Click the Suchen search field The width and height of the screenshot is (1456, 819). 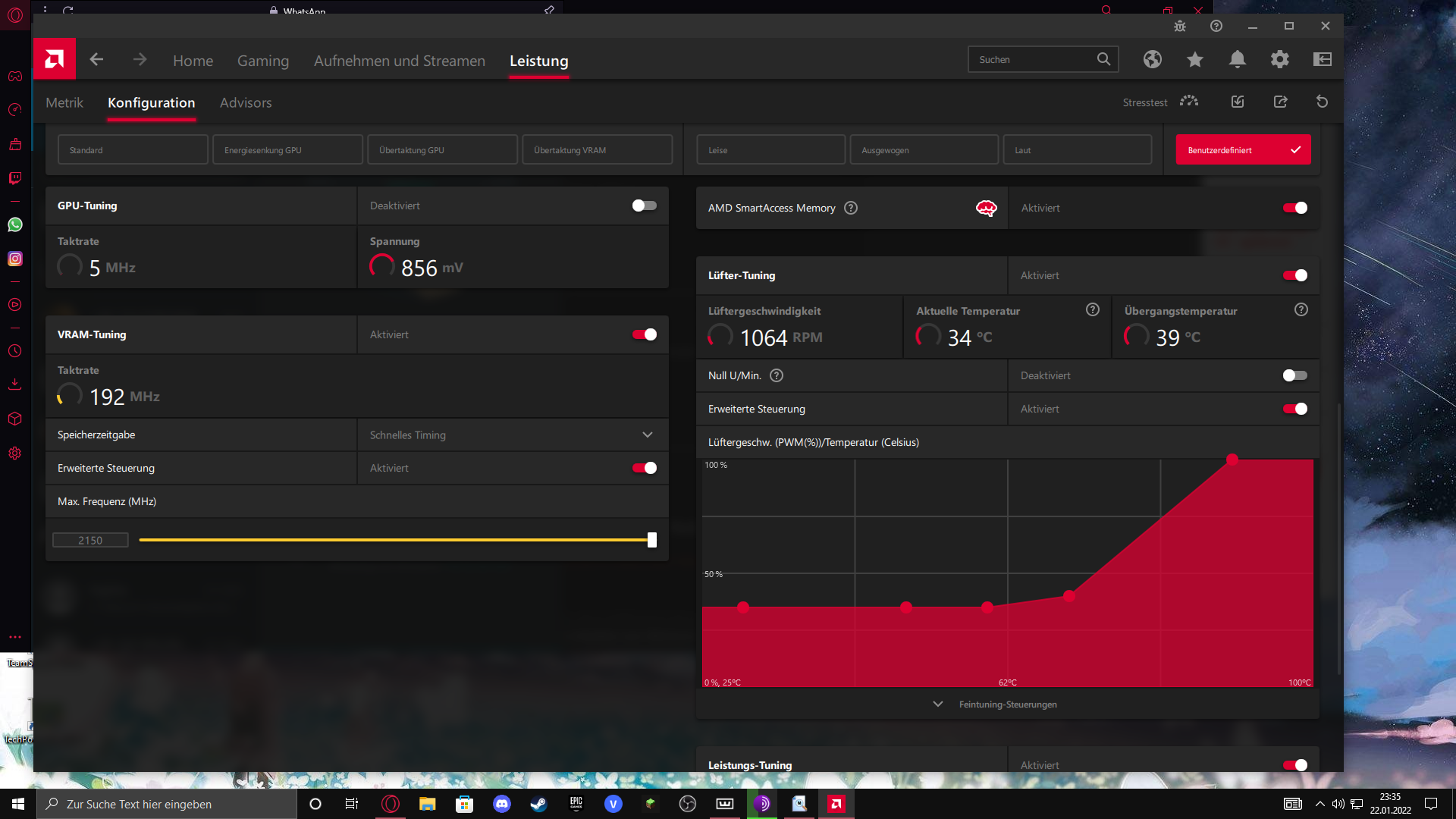click(1030, 59)
